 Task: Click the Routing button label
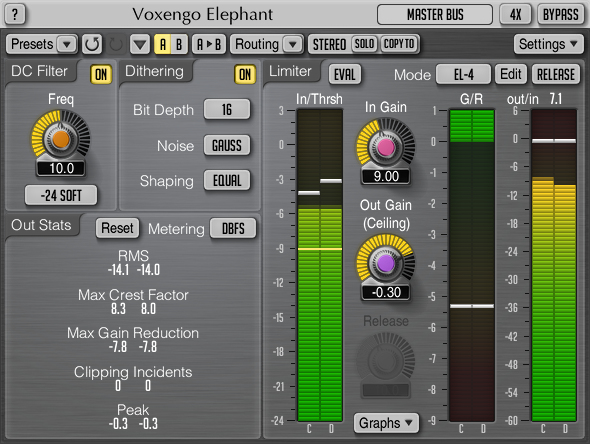tap(257, 44)
